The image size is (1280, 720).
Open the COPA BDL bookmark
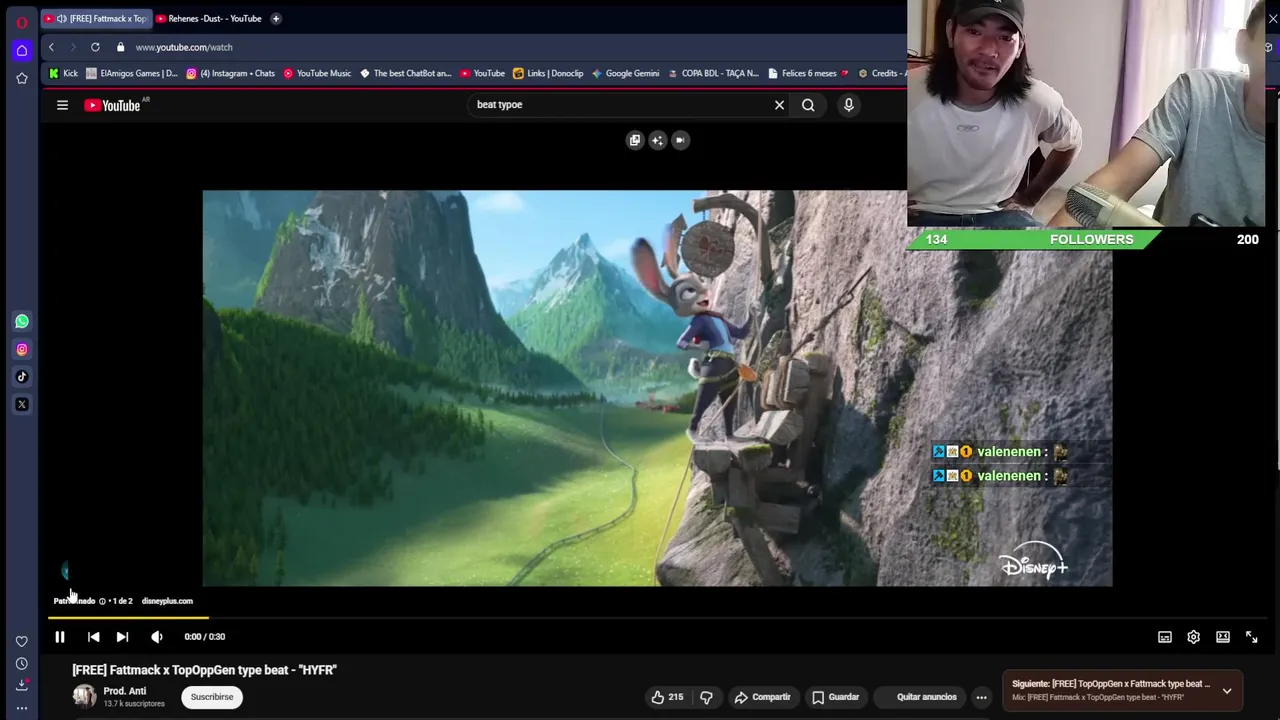(x=713, y=73)
